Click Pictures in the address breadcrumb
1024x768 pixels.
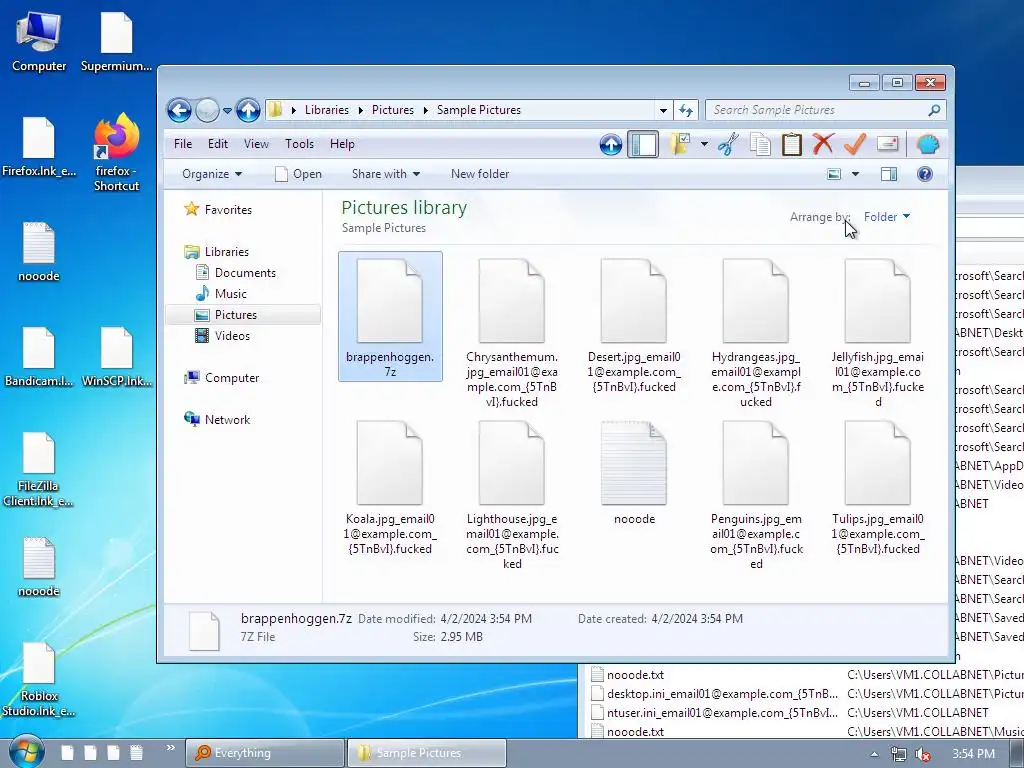[x=392, y=110]
